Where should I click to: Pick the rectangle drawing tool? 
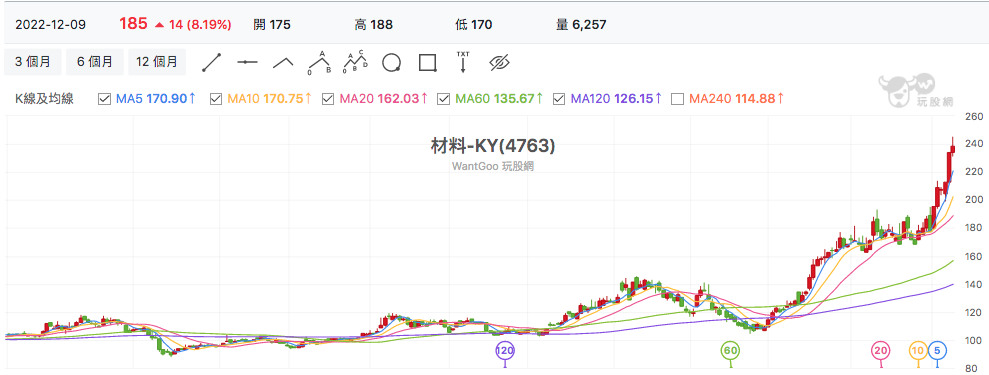pos(428,62)
